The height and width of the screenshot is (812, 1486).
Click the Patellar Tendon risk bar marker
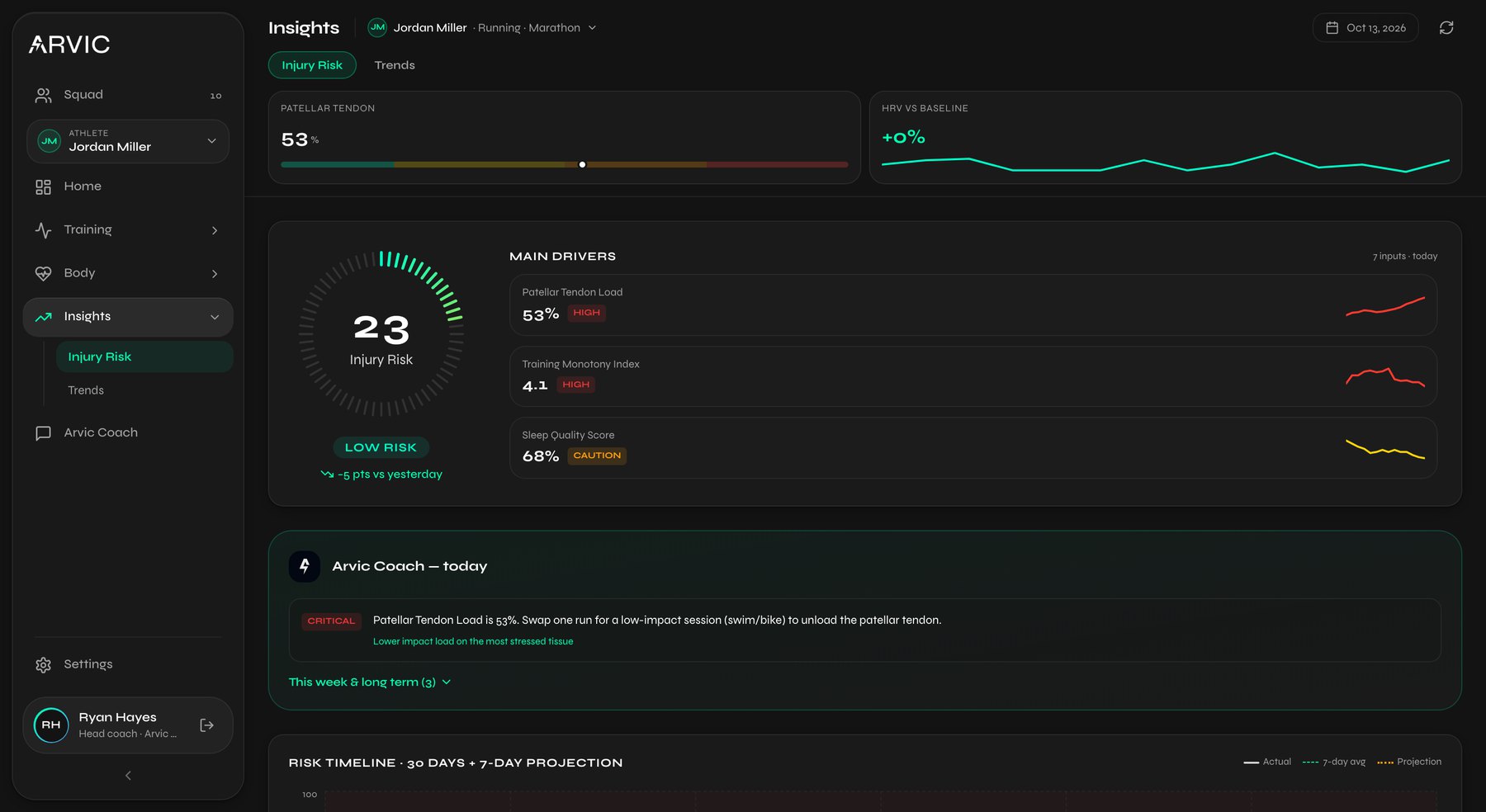tap(582, 165)
